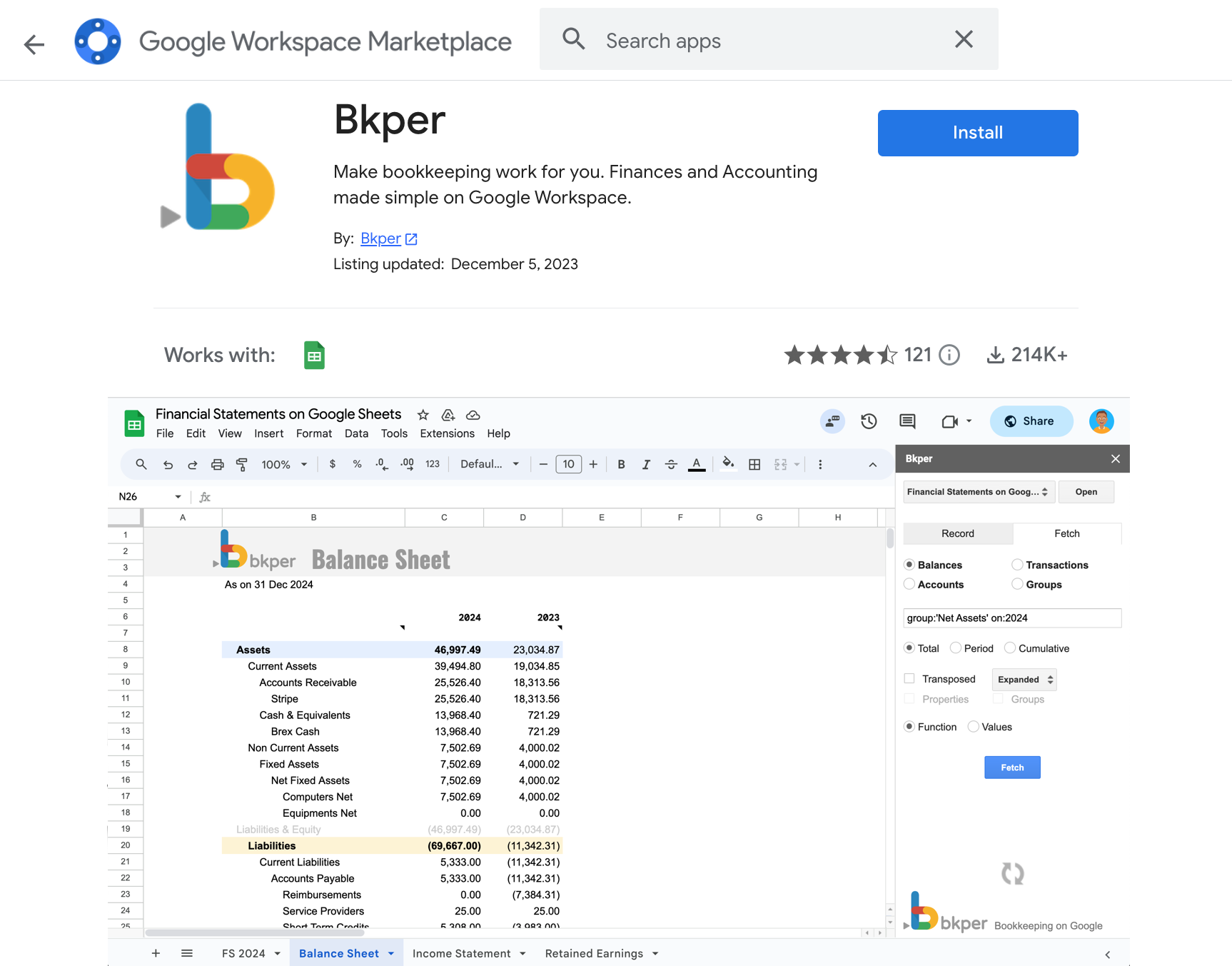Open the Expanded dropdown in Bkper panel
The image size is (1232, 966).
pyautogui.click(x=1024, y=679)
